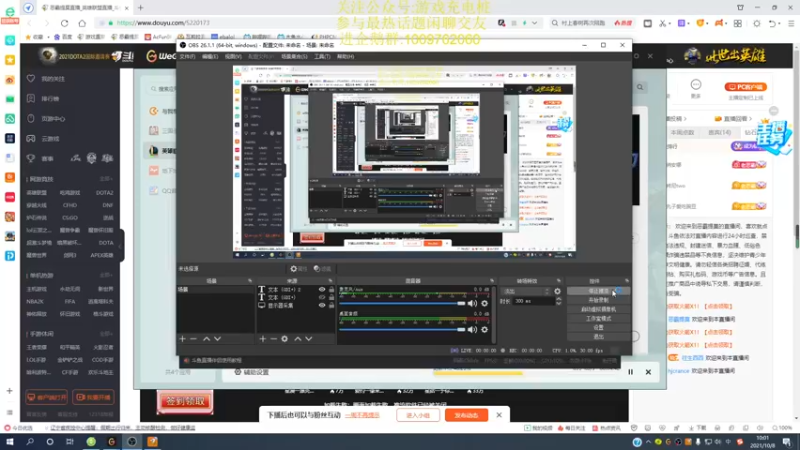
Task: Pop out the Controls dock
Action: 627,281
